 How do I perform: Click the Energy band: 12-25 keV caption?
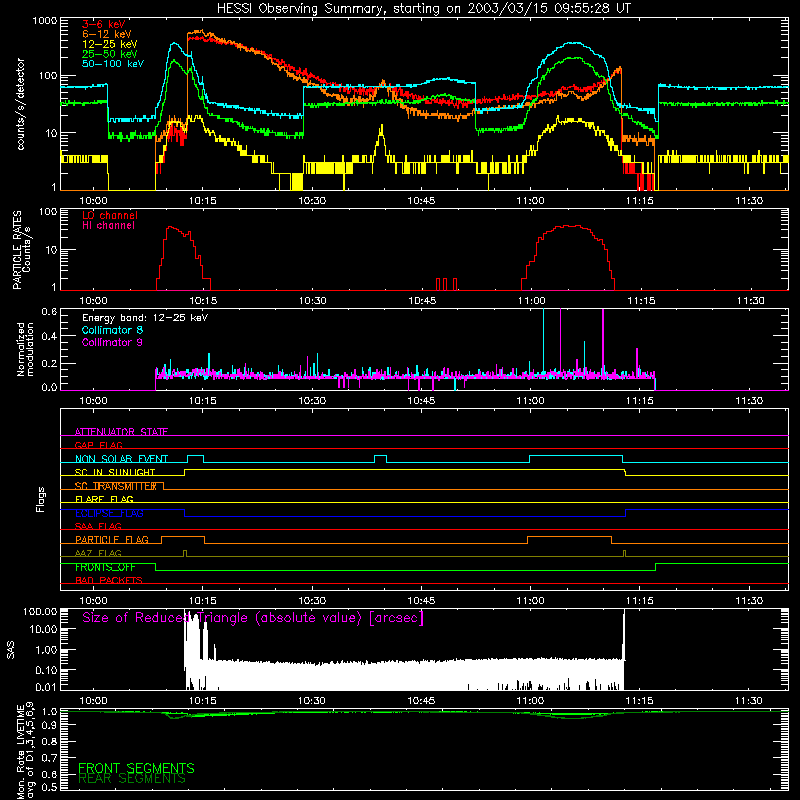point(145,318)
